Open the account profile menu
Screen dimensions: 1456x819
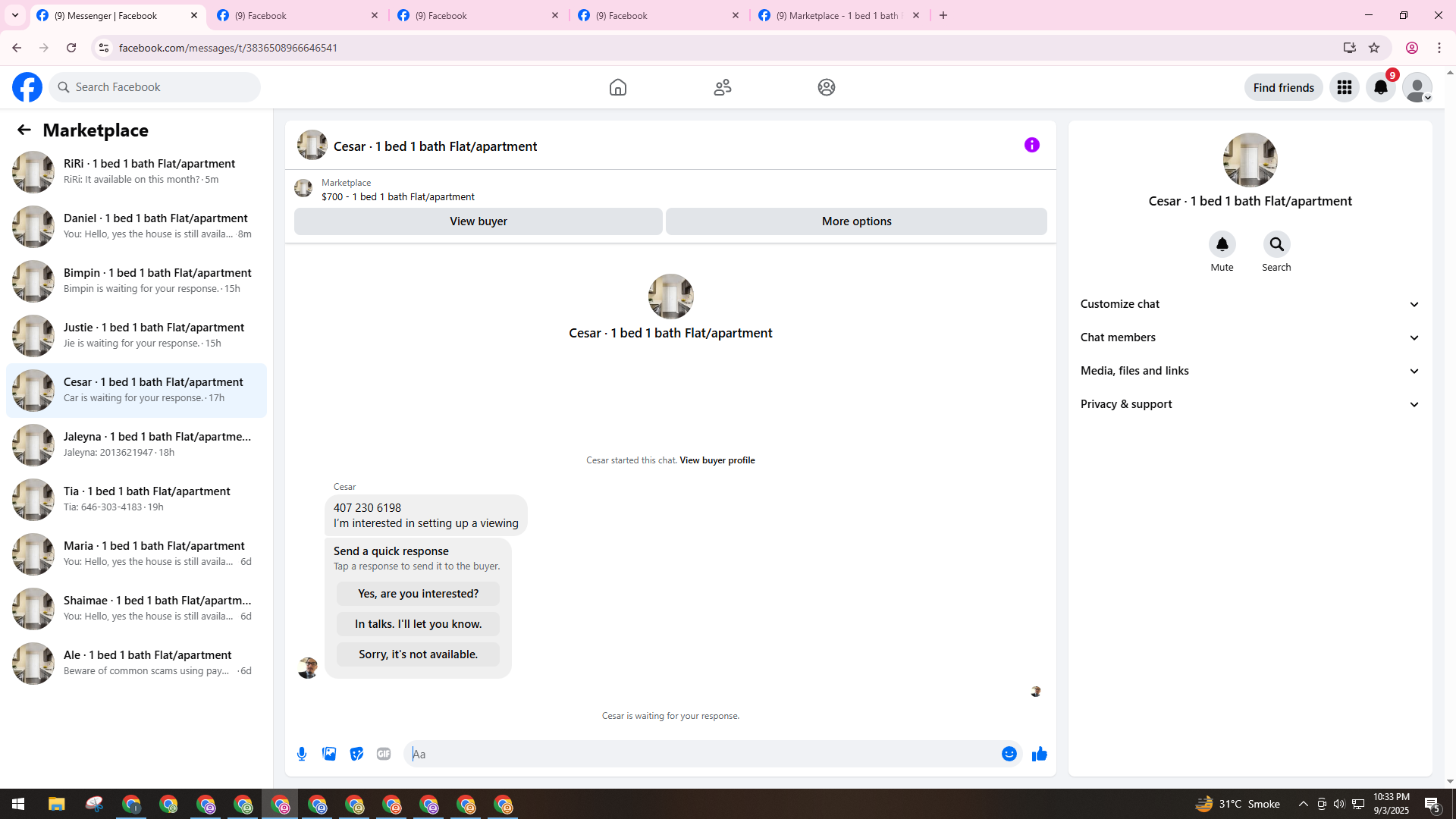[x=1417, y=87]
